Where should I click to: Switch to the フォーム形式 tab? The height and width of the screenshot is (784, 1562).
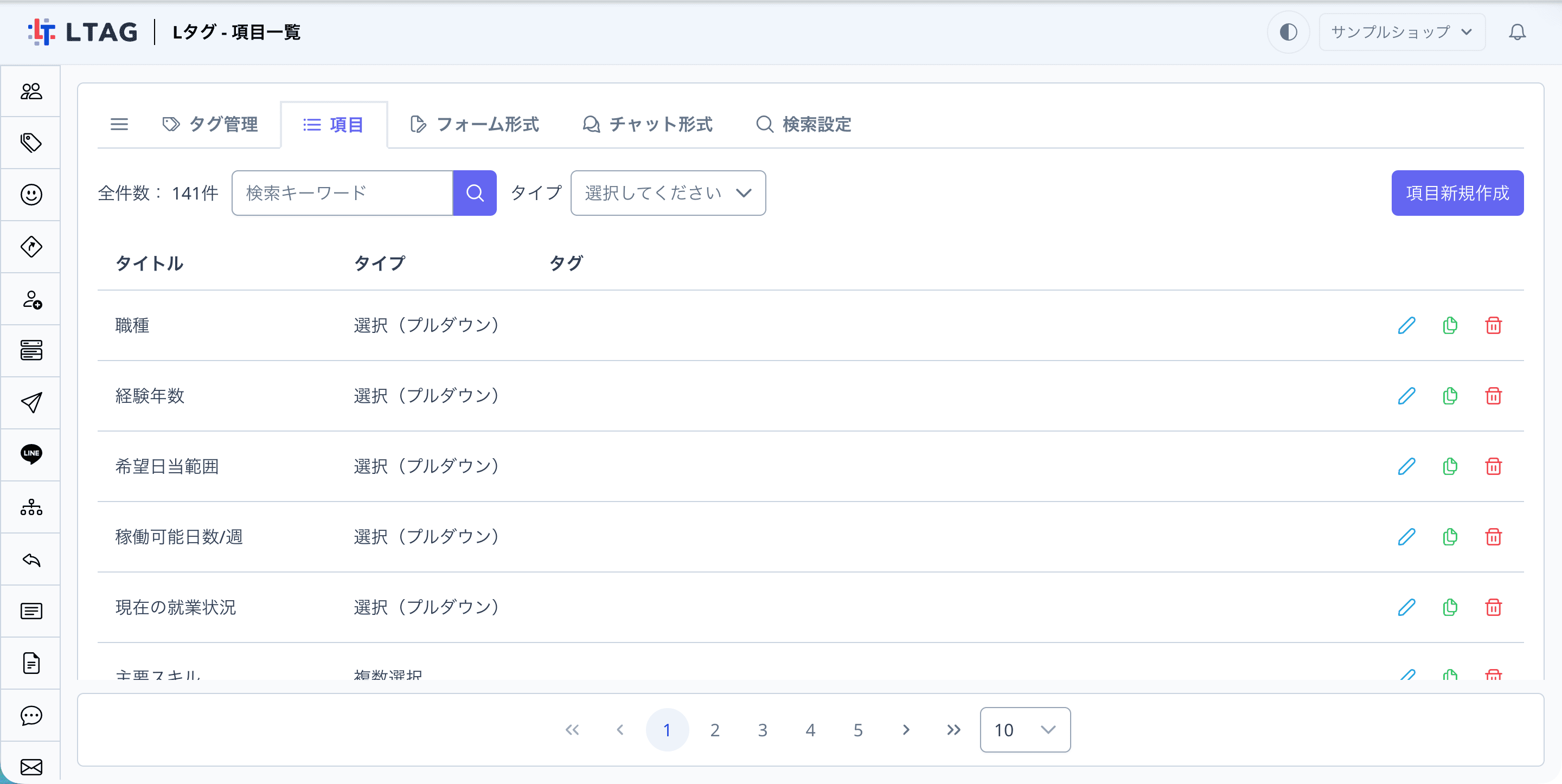coord(475,124)
